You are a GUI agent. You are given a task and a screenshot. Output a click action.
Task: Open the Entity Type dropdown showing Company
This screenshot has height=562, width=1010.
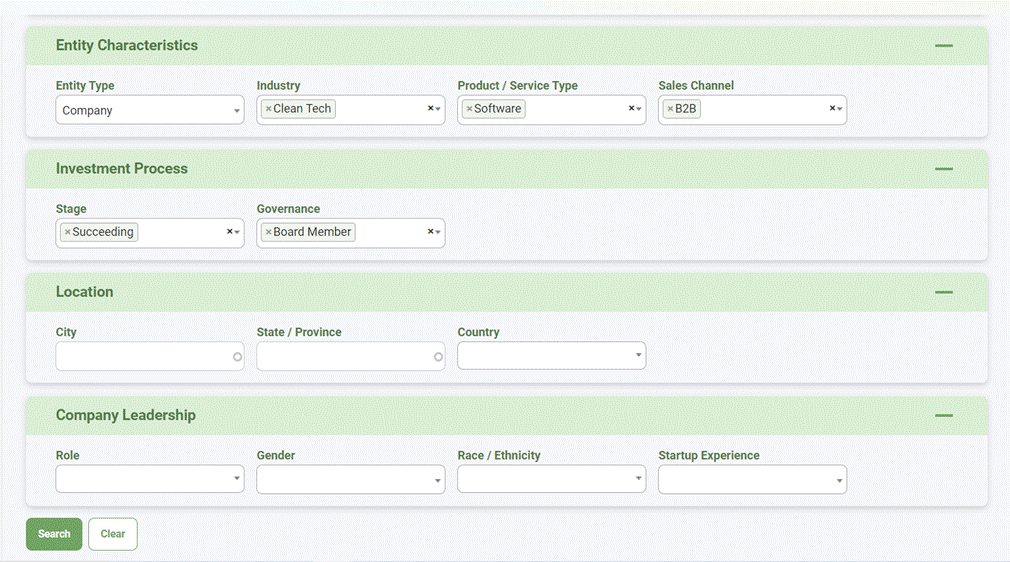(149, 110)
